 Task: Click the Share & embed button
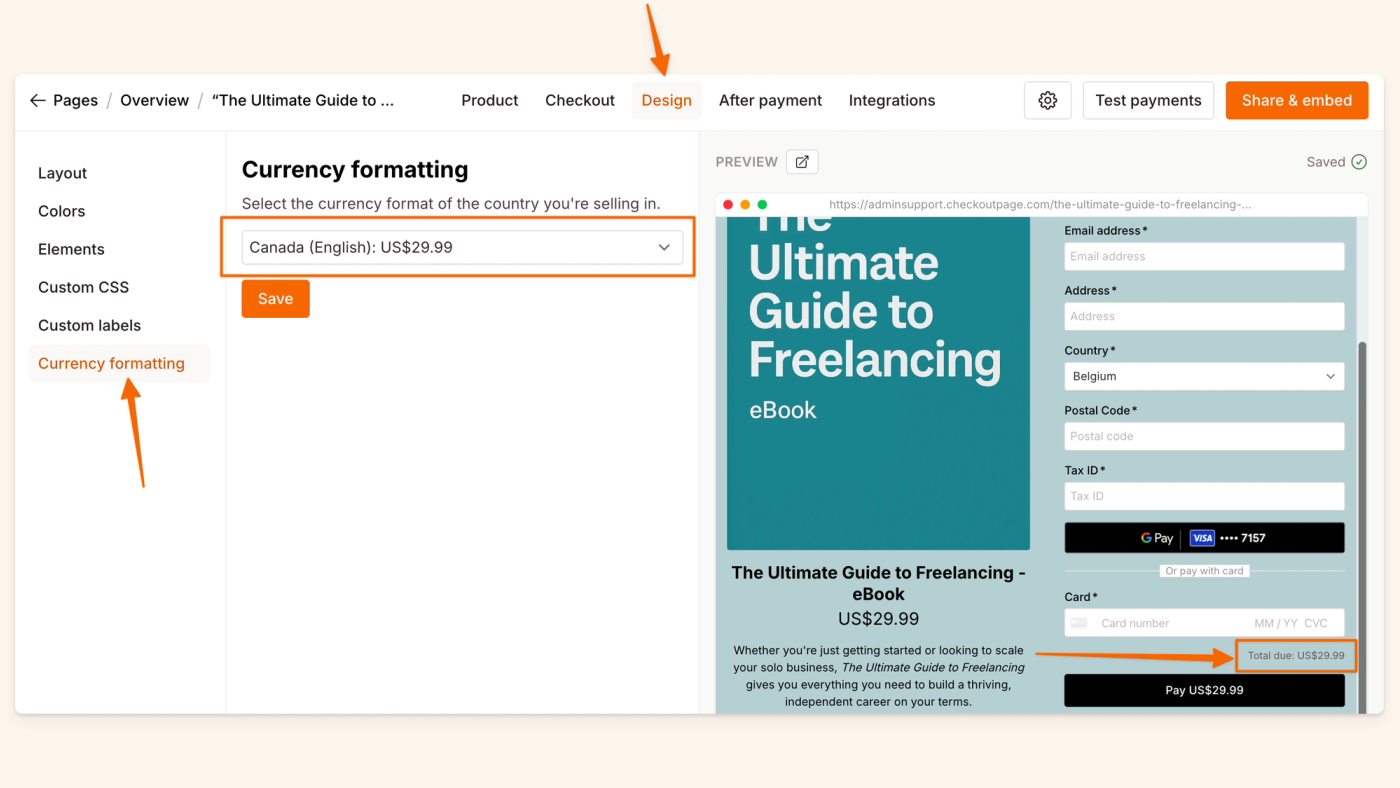pyautogui.click(x=1297, y=100)
